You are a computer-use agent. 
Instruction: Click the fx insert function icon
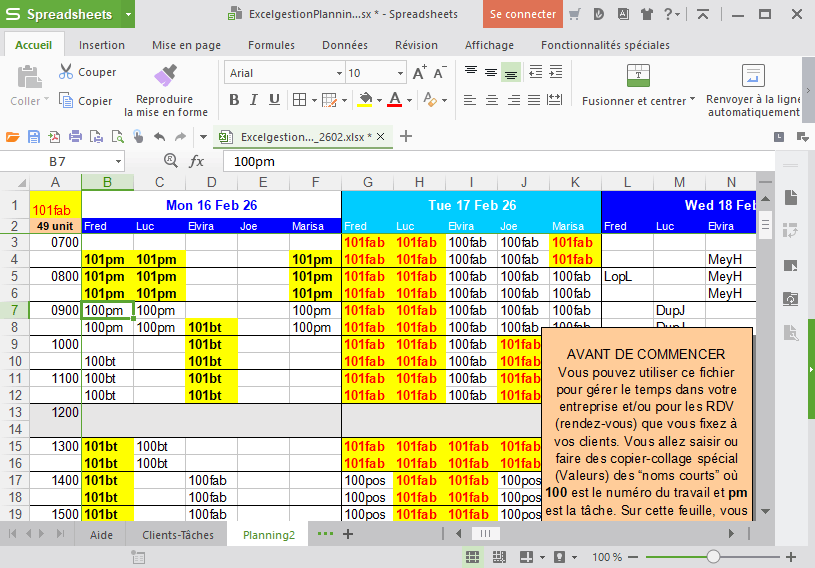[x=197, y=161]
